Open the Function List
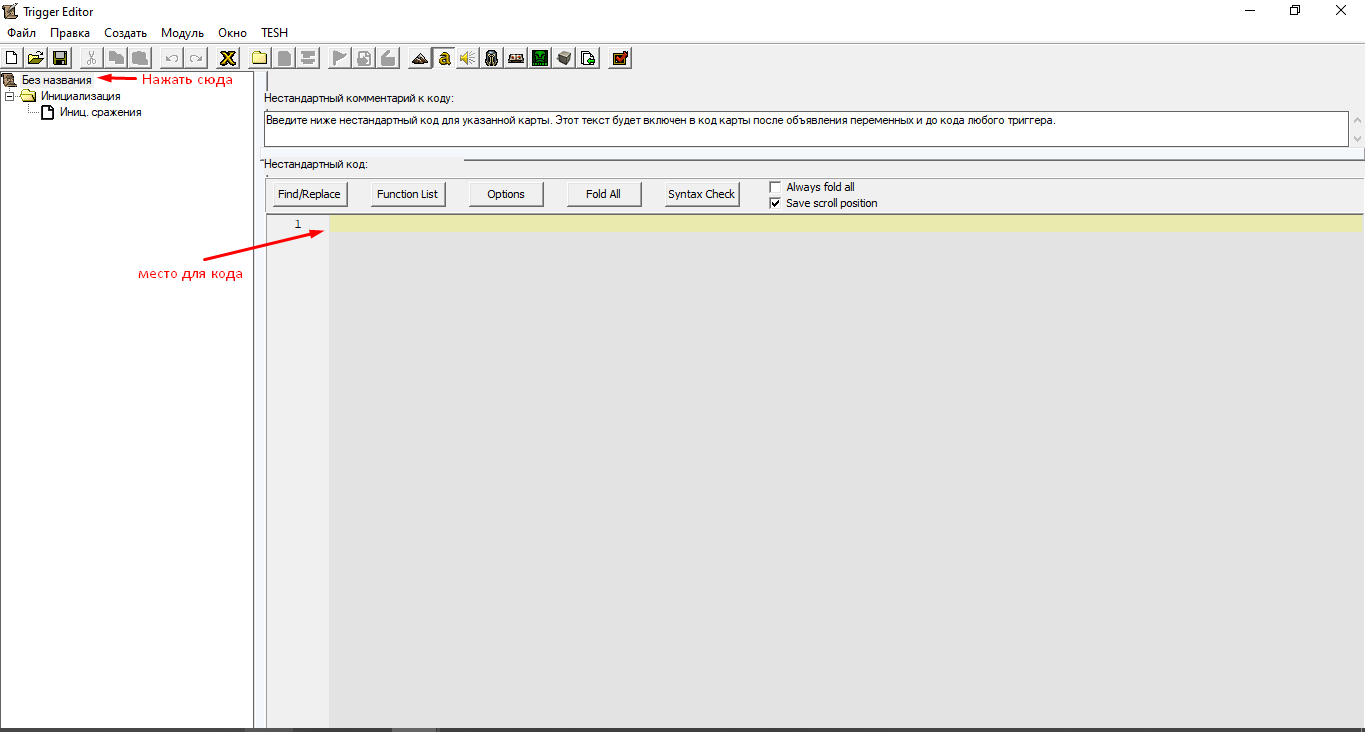This screenshot has width=1365, height=732. [x=407, y=194]
